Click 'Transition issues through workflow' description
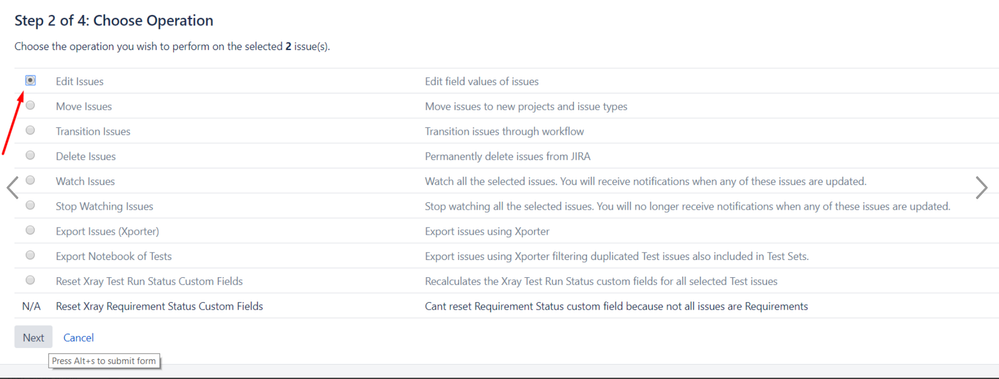This screenshot has width=999, height=379. pos(504,131)
